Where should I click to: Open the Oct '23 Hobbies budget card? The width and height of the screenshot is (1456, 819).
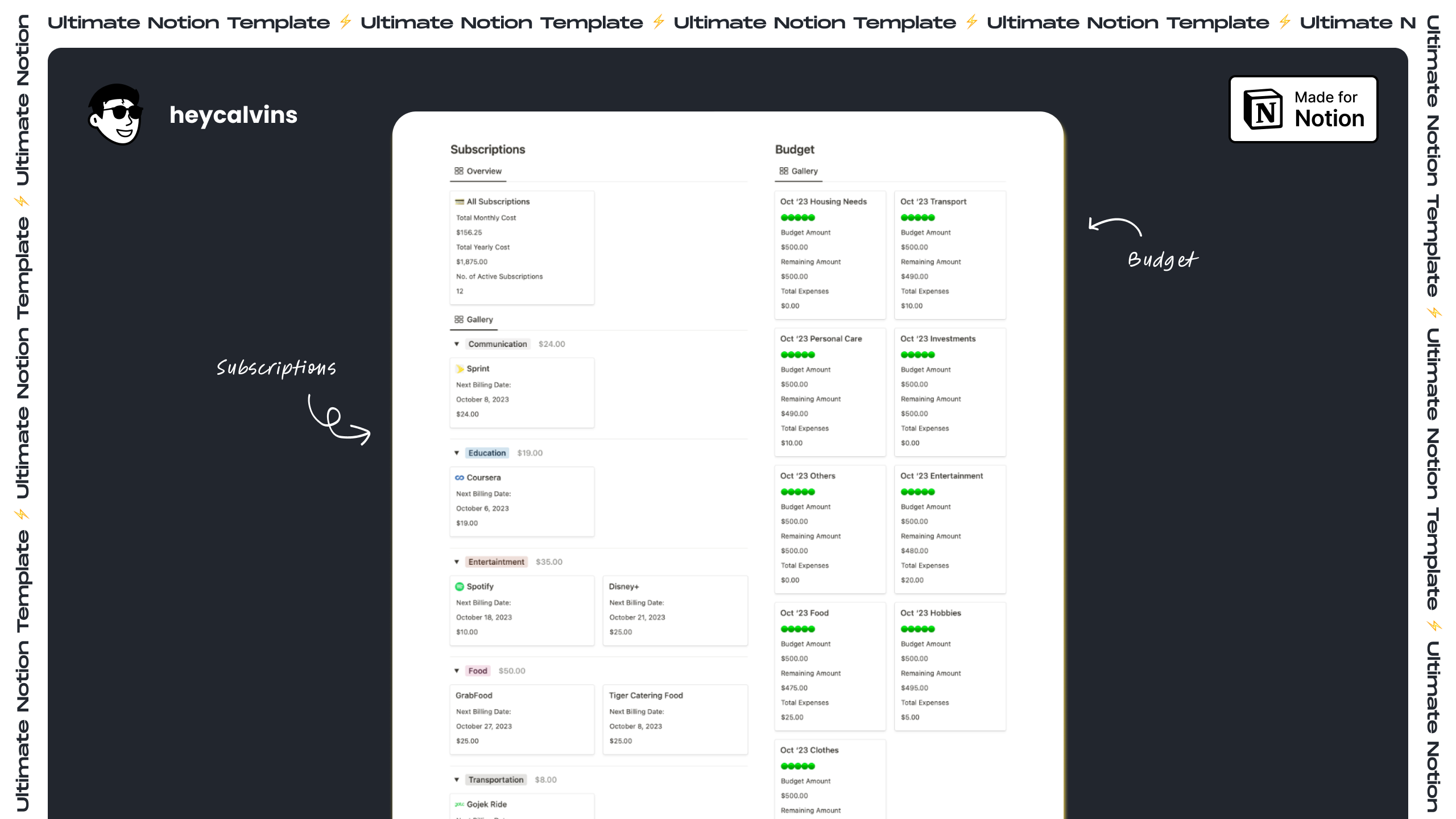pos(950,666)
